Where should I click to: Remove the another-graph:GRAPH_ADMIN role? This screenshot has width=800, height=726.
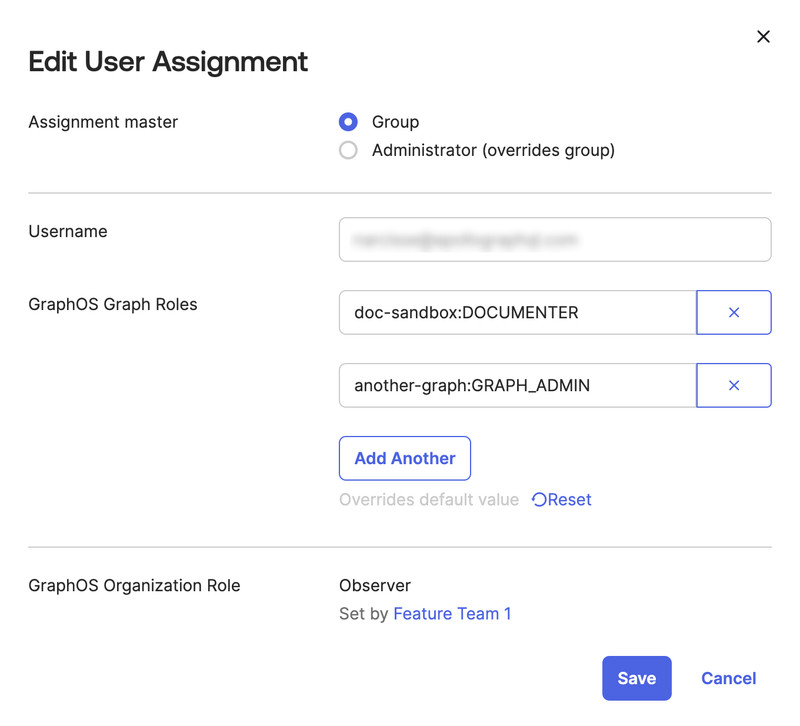[x=734, y=386]
